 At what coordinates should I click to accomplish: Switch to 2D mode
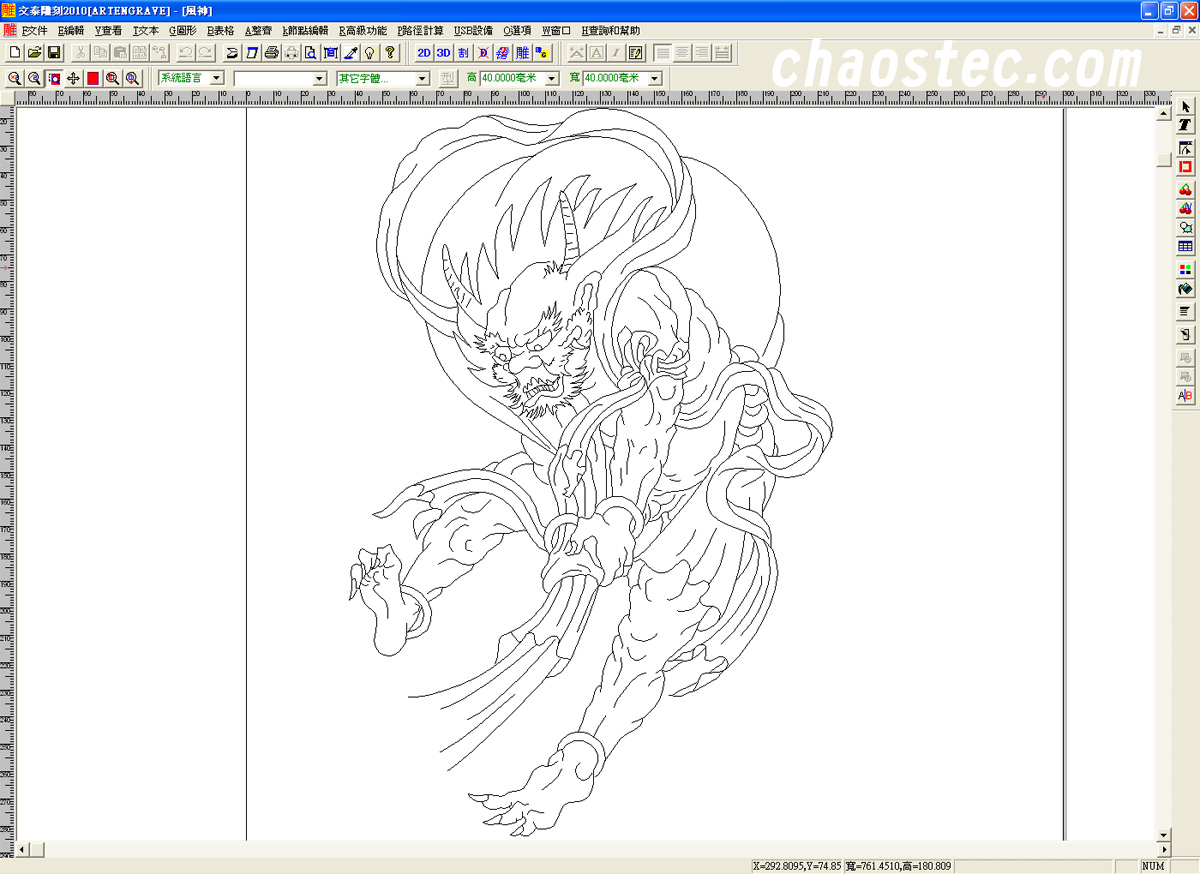click(x=424, y=52)
